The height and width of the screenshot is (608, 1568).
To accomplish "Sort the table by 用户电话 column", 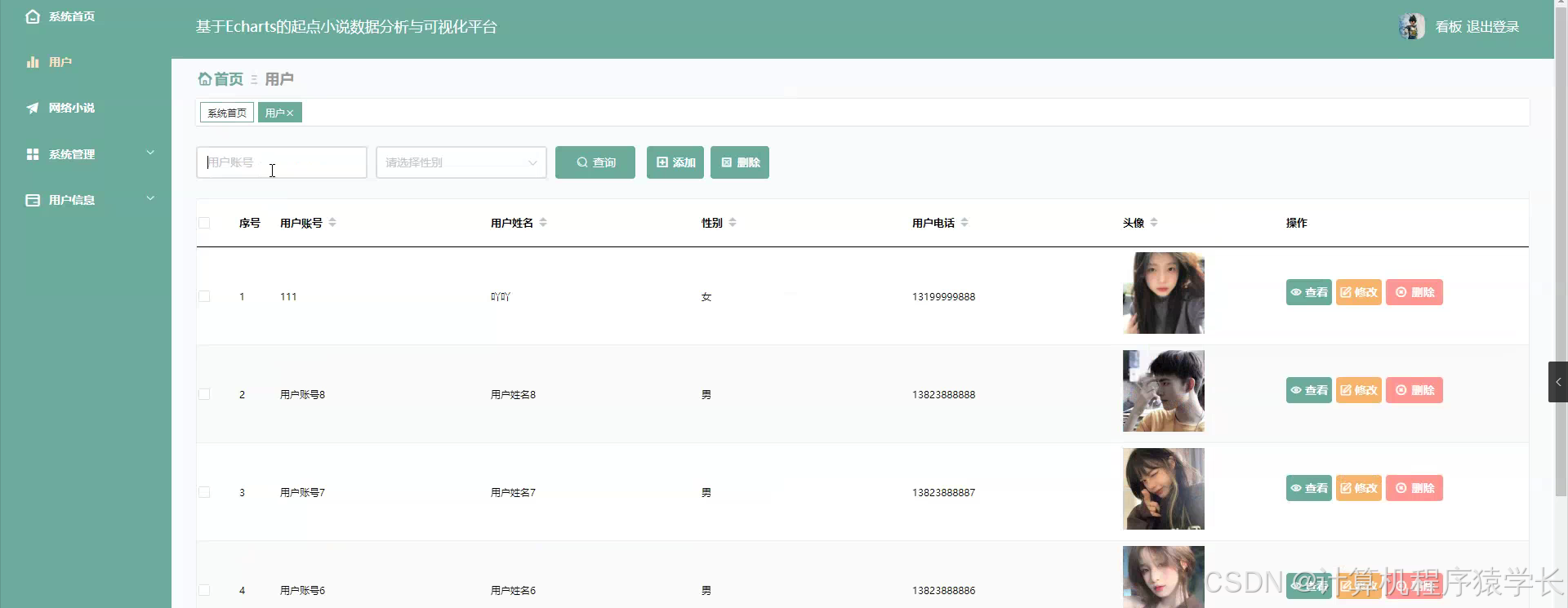I will click(964, 223).
